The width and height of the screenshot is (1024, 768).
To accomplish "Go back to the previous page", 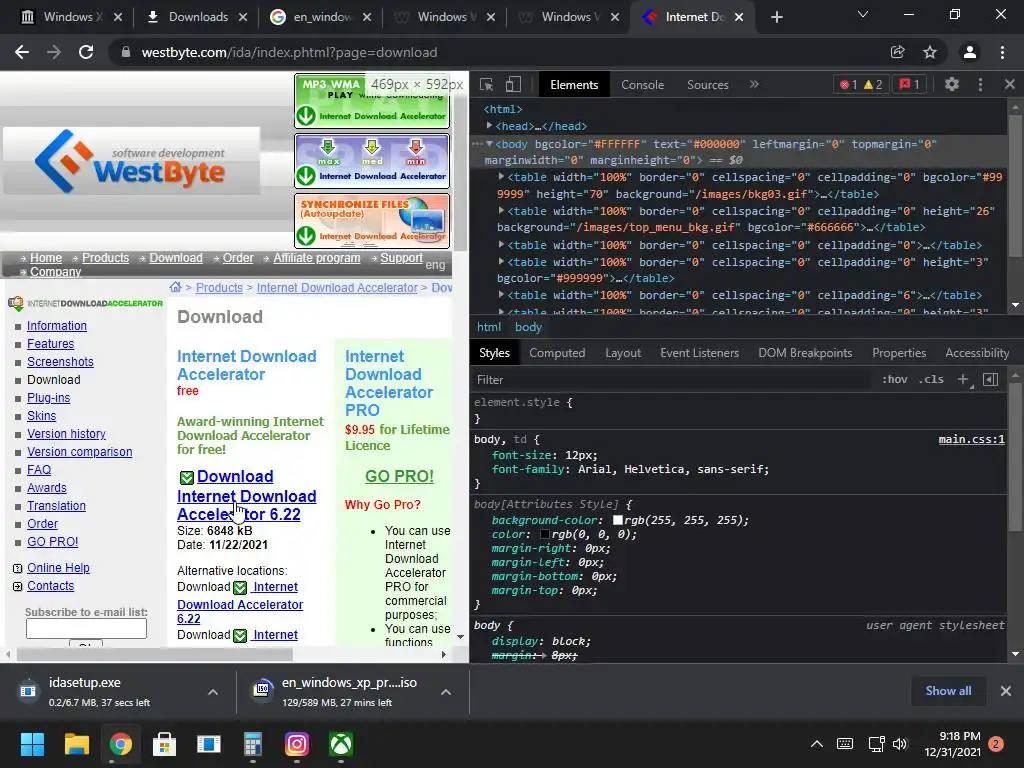I will 22,52.
